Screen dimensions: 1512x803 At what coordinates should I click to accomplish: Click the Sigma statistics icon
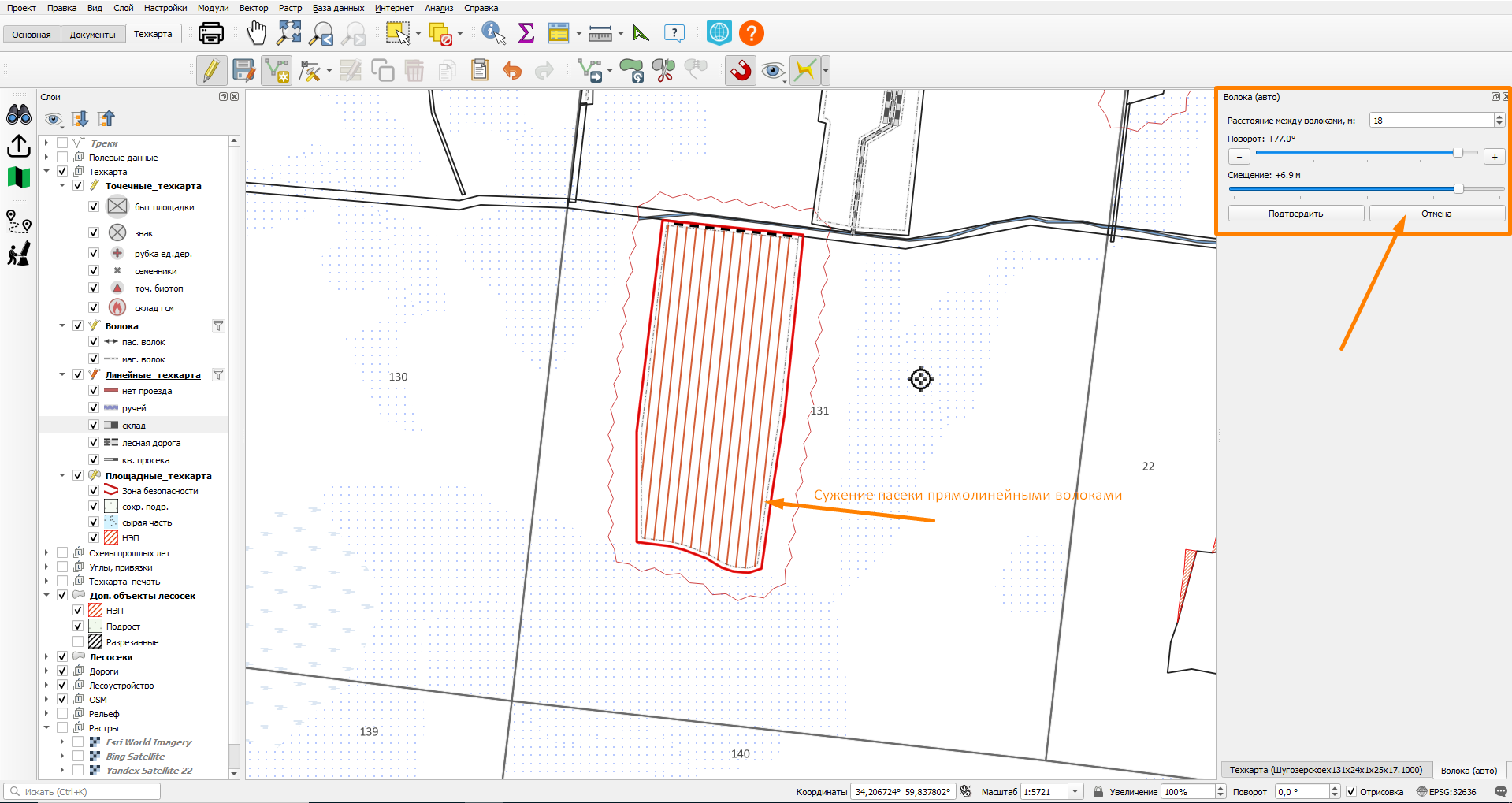526,33
